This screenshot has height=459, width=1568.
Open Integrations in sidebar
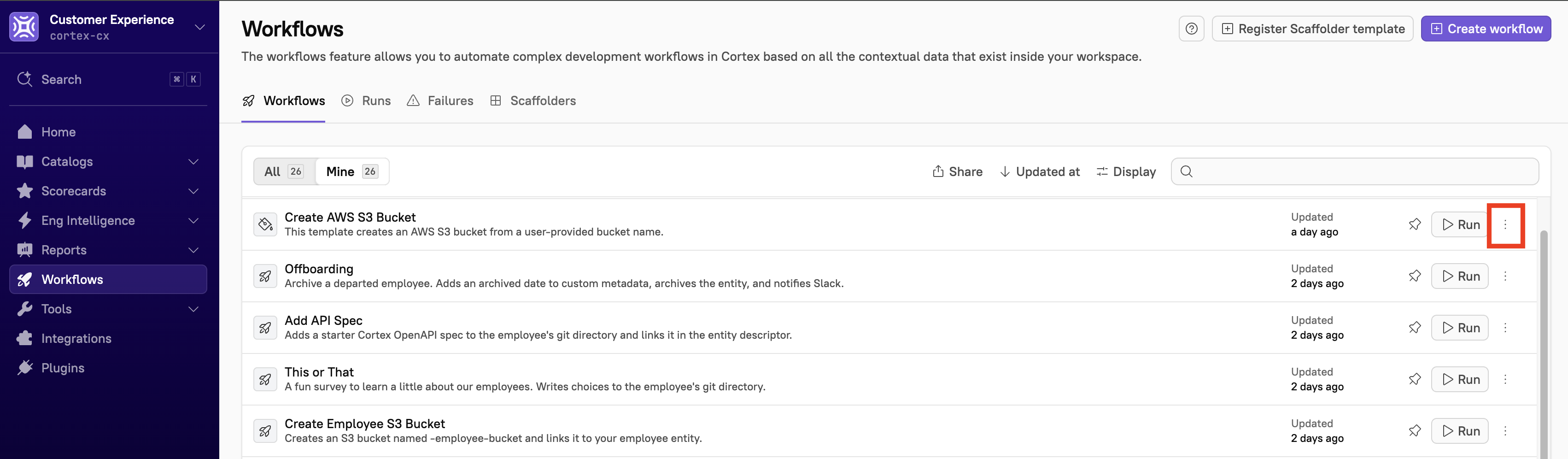coord(108,338)
